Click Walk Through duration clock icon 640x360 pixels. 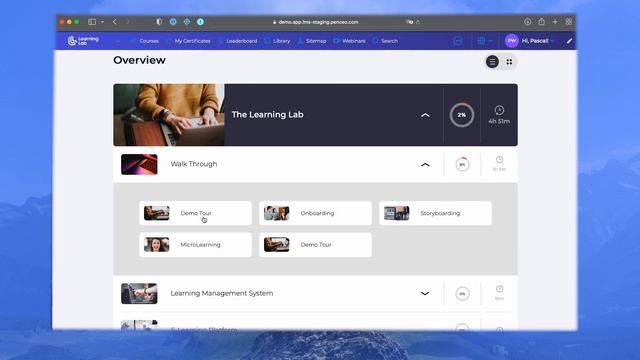click(499, 160)
